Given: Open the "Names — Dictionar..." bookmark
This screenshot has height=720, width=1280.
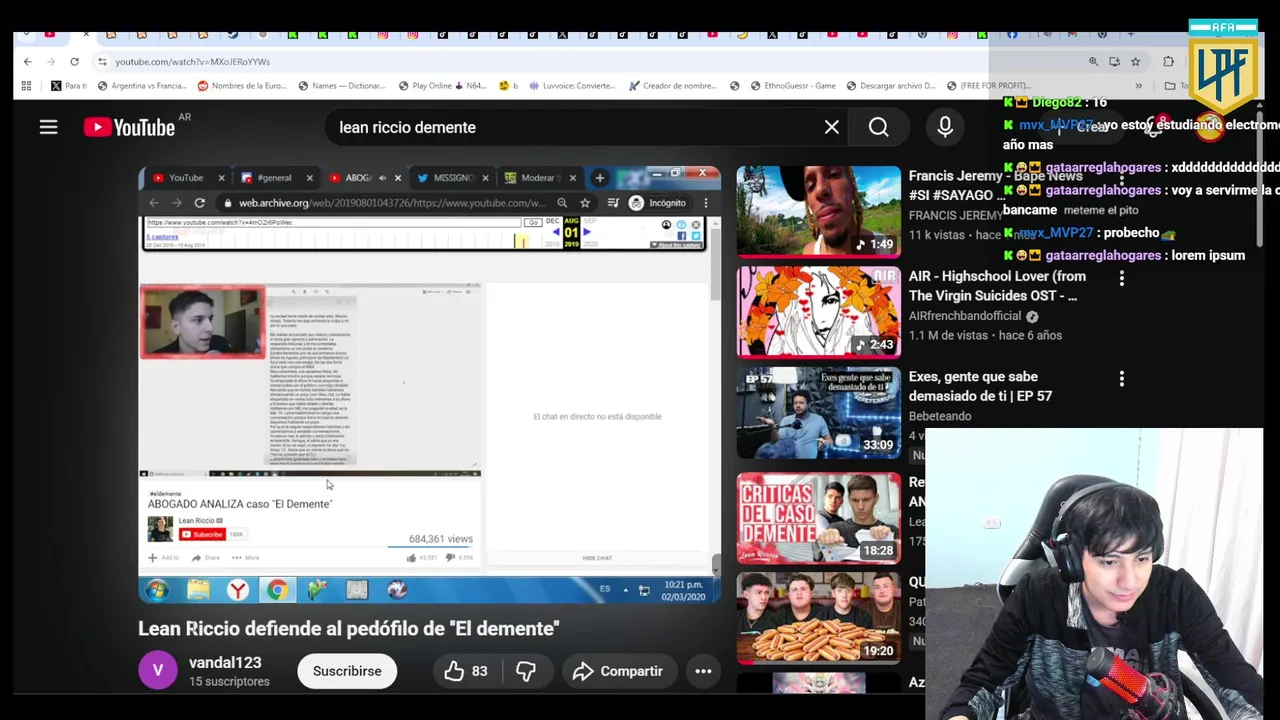Looking at the screenshot, I should [x=341, y=85].
